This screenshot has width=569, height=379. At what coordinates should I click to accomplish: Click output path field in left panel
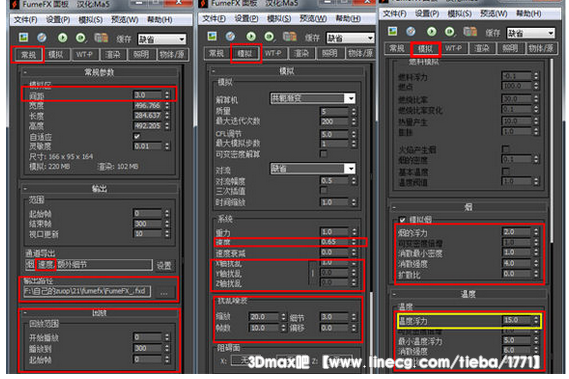87,292
